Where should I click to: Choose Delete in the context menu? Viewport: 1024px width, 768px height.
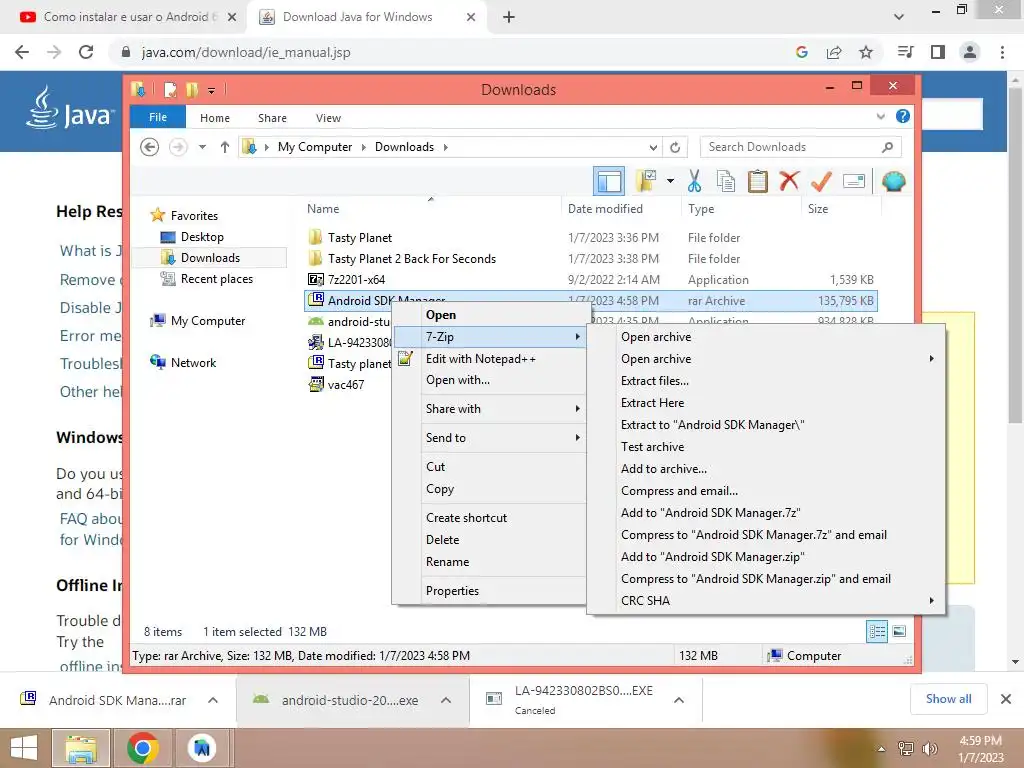[442, 540]
